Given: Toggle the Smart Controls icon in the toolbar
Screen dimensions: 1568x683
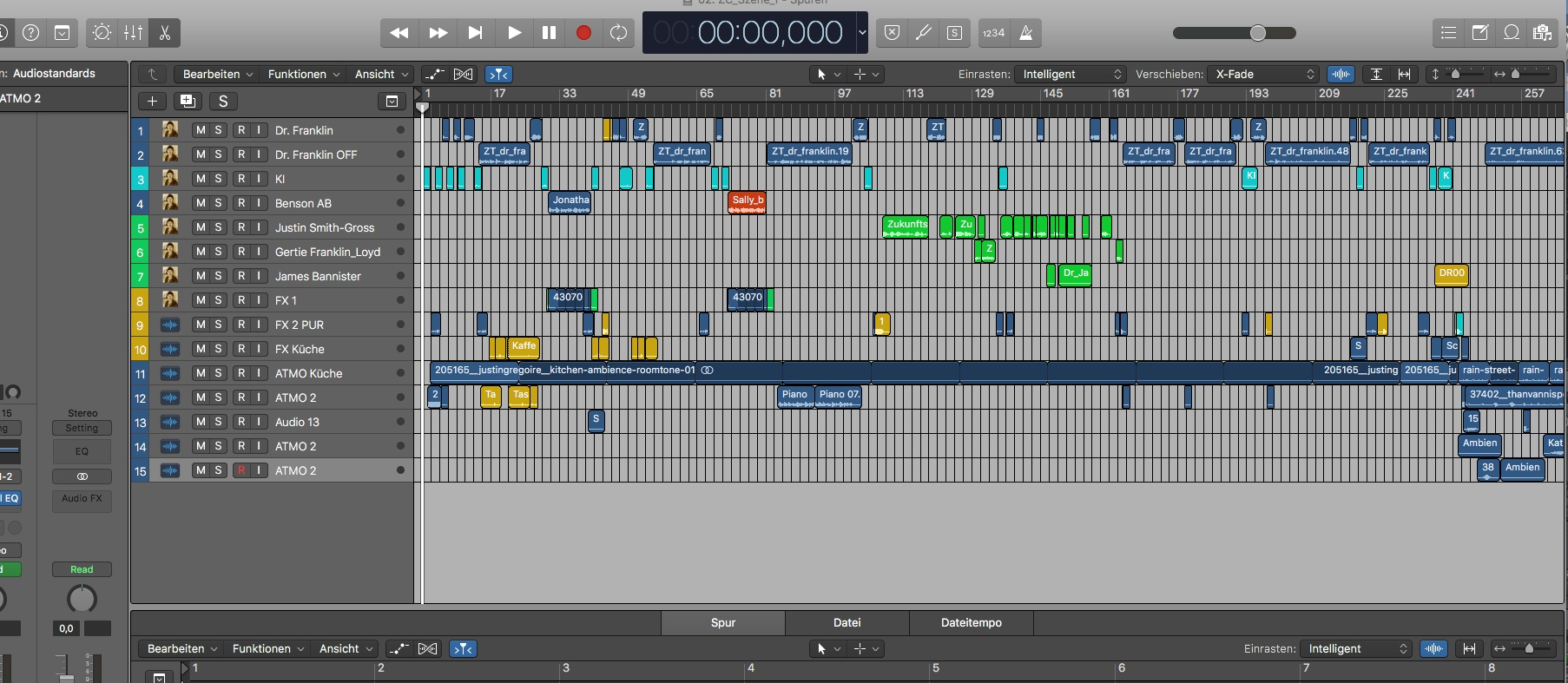Looking at the screenshot, I should 102,33.
